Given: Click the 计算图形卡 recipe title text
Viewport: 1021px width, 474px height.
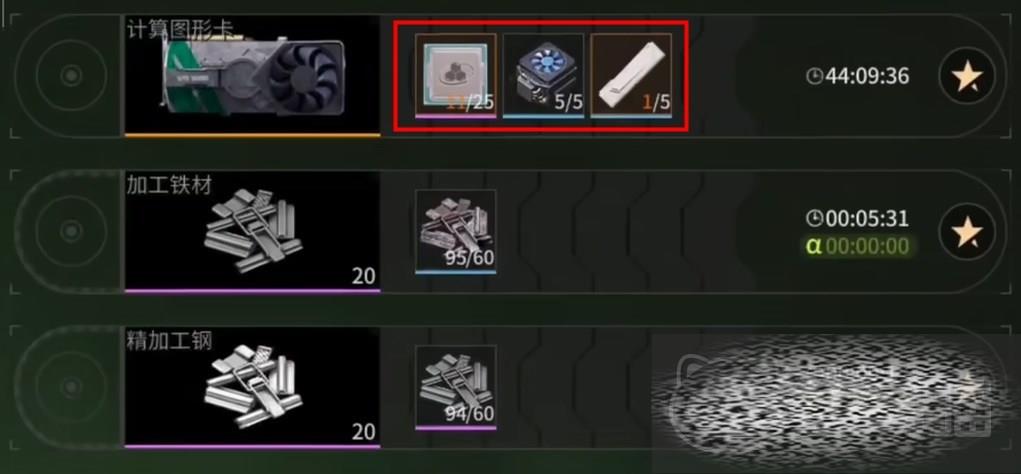Looking at the screenshot, I should 180,28.
